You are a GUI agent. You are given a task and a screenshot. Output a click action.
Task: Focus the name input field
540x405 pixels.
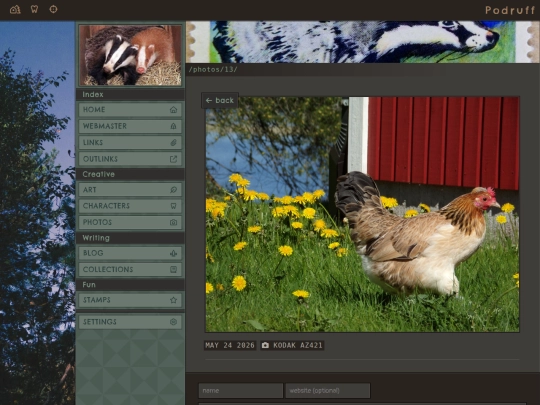click(x=241, y=391)
